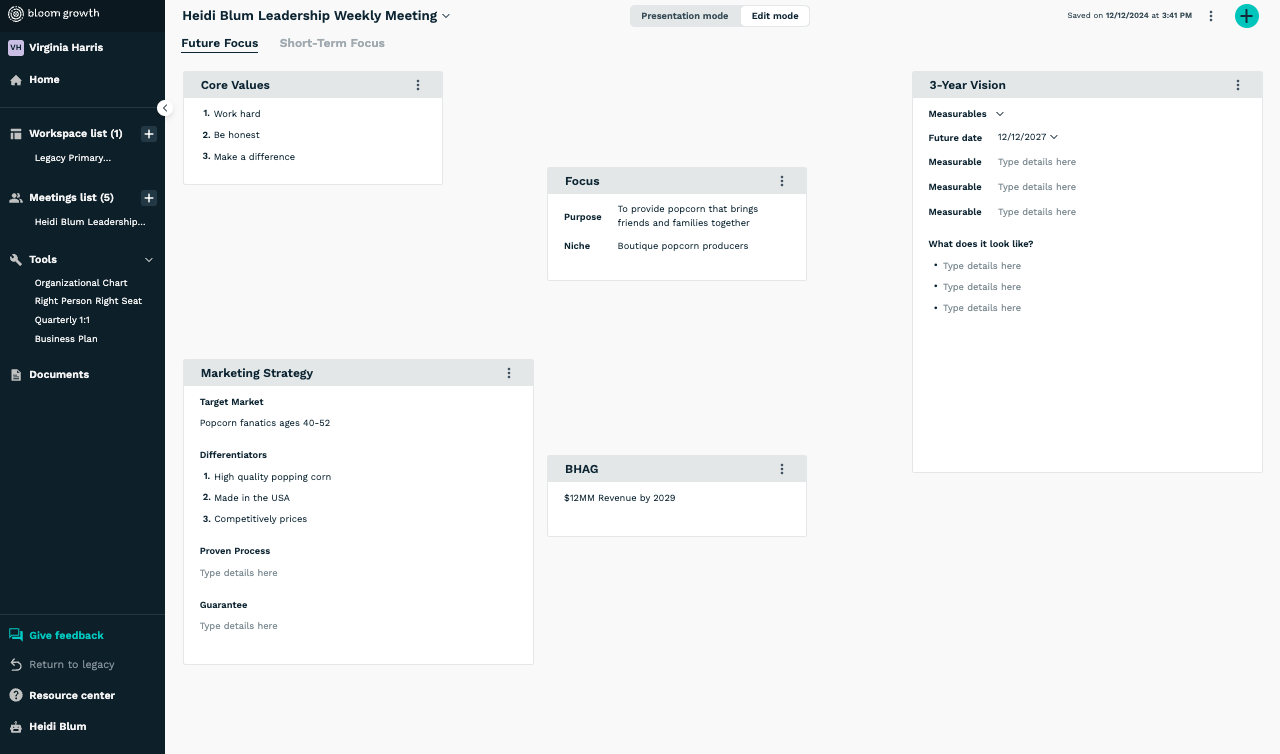1280x754 pixels.
Task: Collapse the left sidebar arrow
Action: (165, 108)
